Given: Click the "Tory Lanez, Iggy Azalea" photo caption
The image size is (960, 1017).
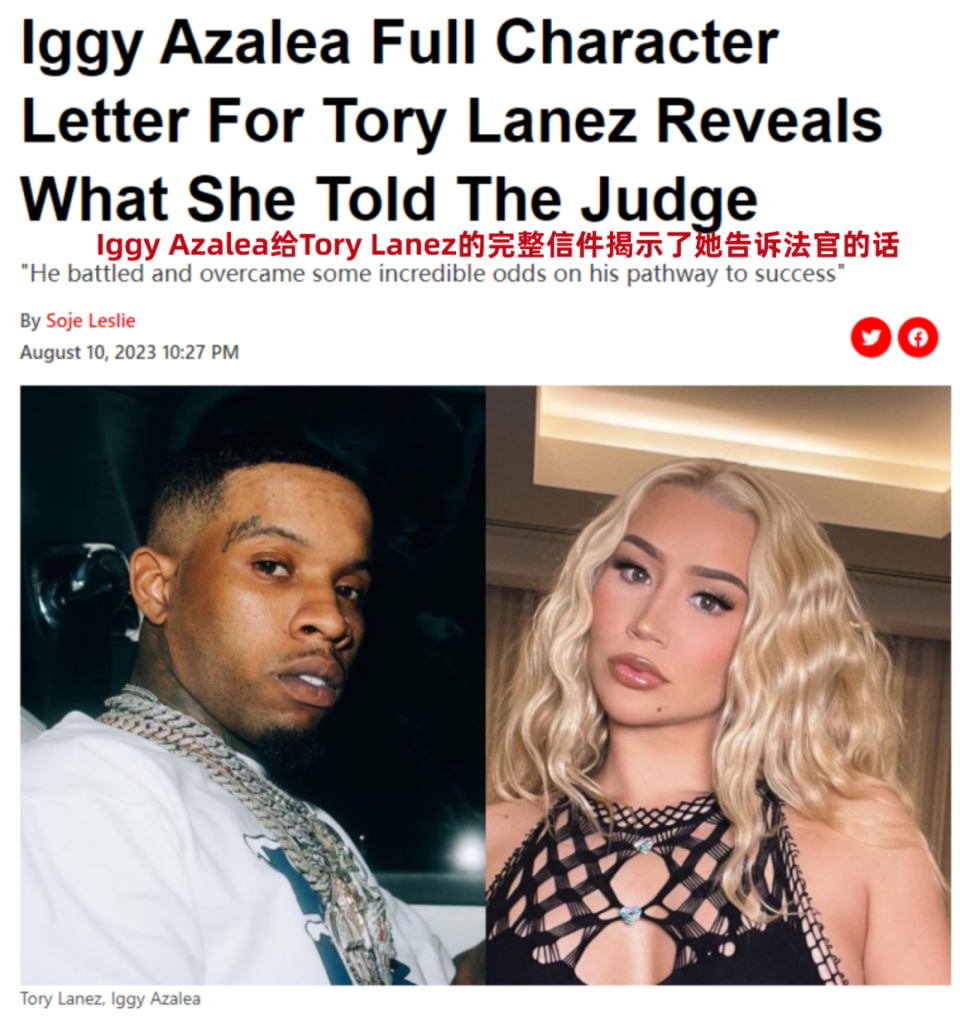Looking at the screenshot, I should tap(110, 999).
